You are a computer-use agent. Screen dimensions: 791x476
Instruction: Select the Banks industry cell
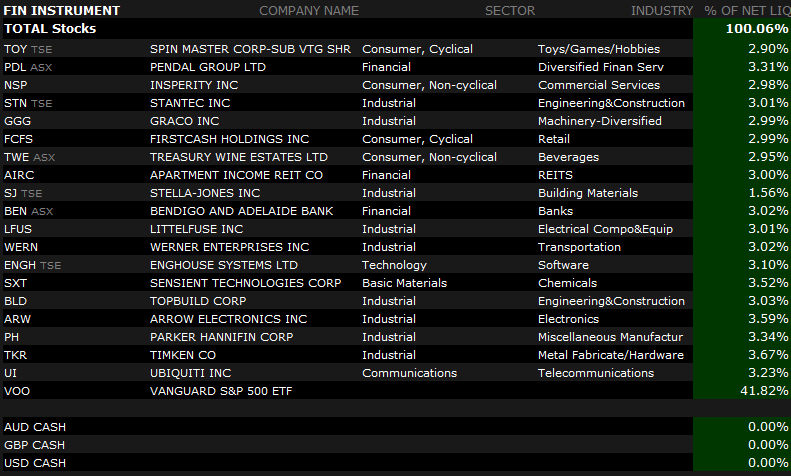point(555,211)
